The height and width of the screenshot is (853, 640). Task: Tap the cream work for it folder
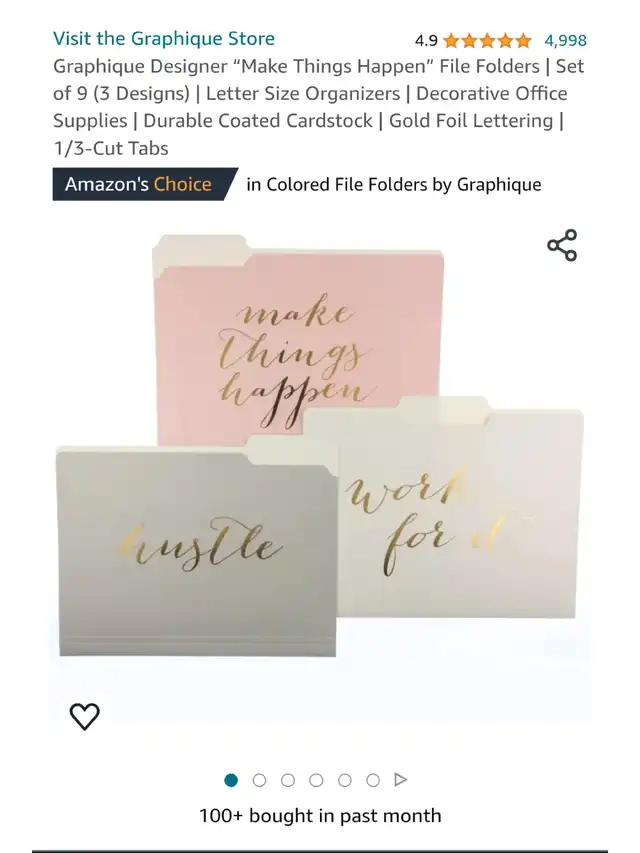pyautogui.click(x=460, y=511)
